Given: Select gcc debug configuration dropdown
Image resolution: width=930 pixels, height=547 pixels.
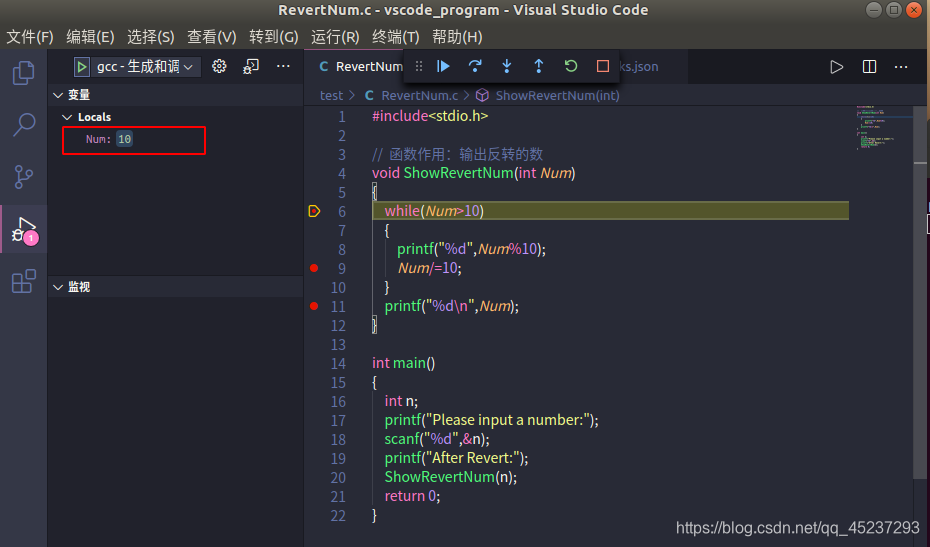Looking at the screenshot, I should (x=145, y=66).
